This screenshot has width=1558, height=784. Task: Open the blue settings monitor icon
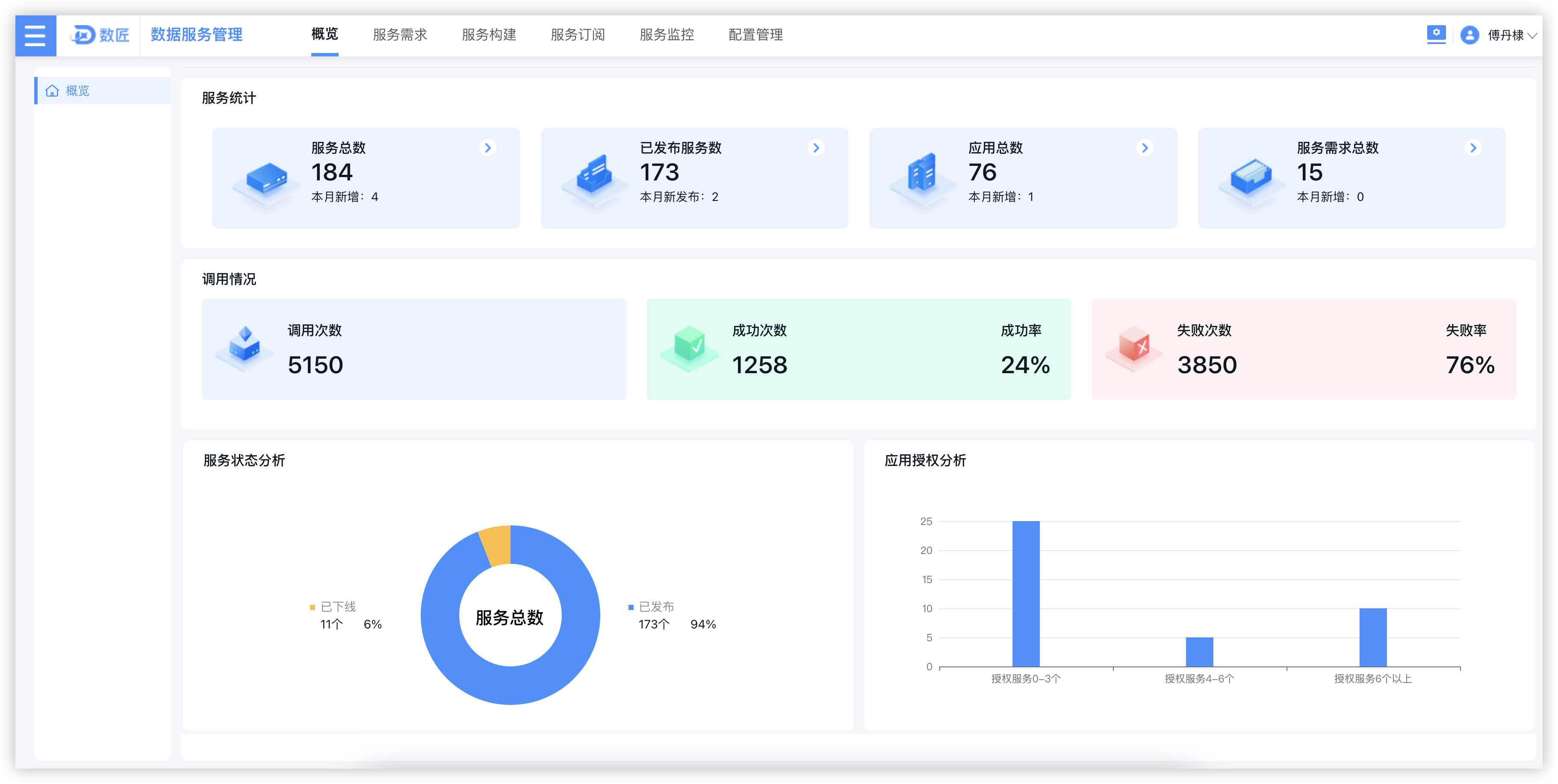1436,34
